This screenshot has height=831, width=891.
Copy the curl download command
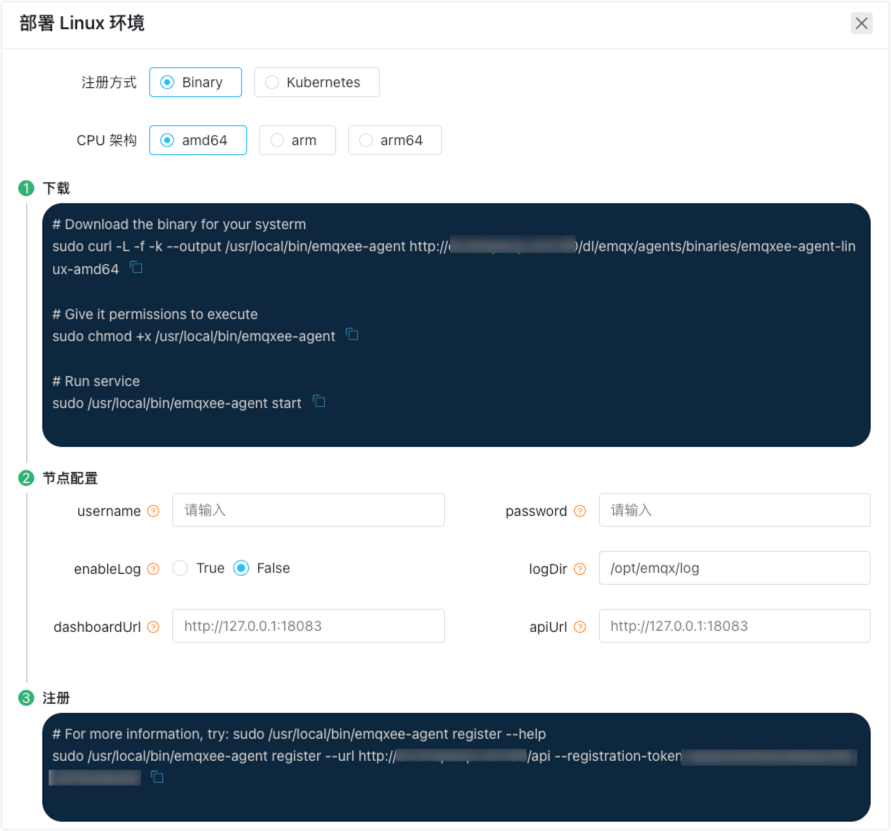coord(137,268)
